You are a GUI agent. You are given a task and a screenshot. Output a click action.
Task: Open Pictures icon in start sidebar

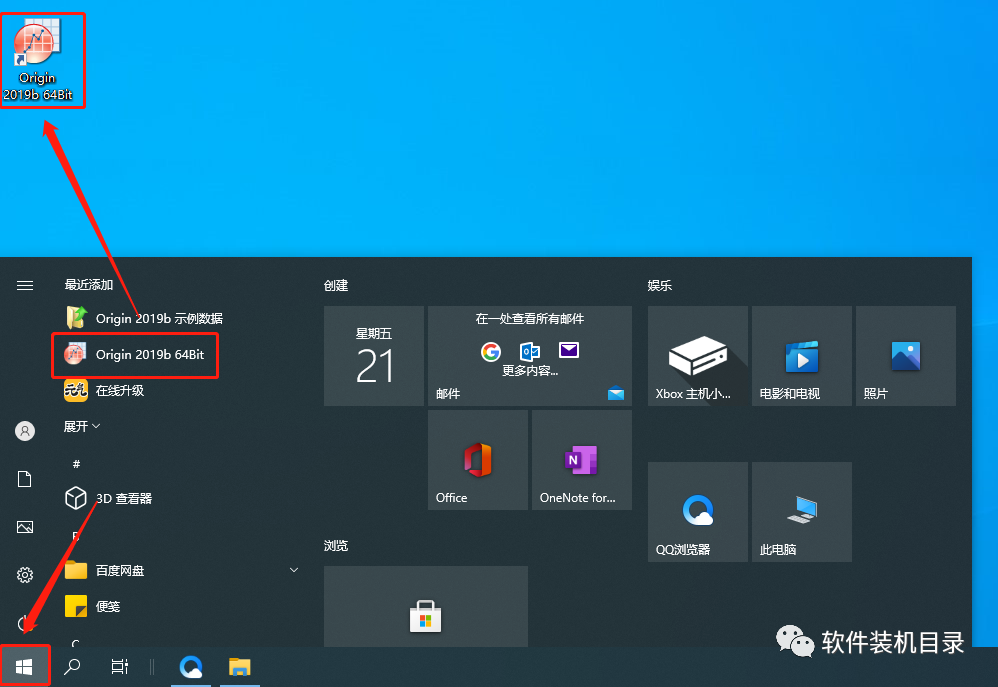pyautogui.click(x=25, y=527)
